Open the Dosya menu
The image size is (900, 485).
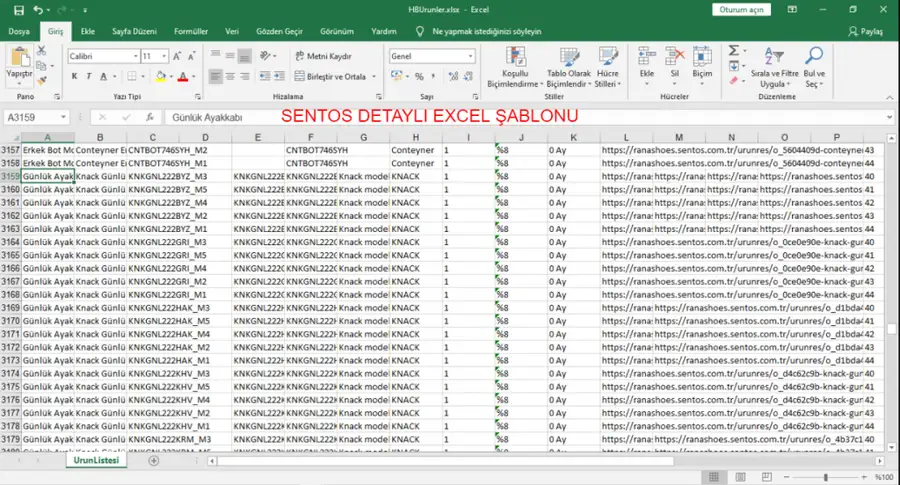(x=19, y=32)
